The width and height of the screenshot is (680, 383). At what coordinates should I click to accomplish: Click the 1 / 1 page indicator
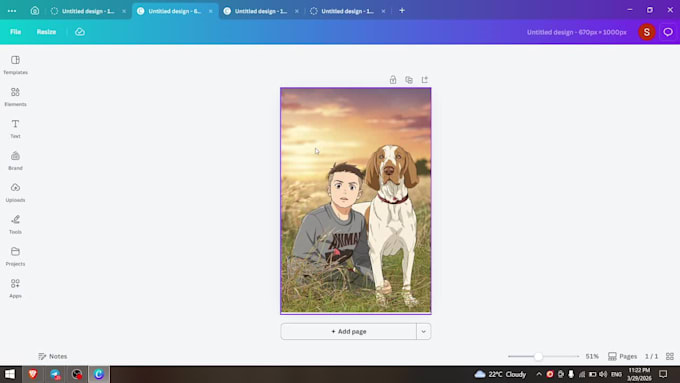651,356
